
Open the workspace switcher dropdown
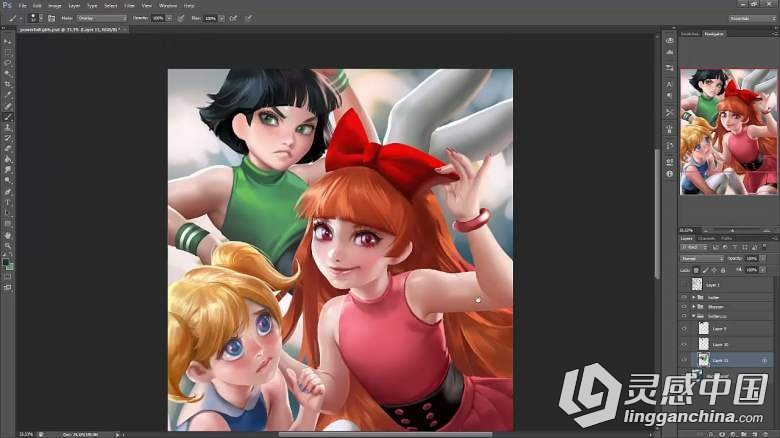(x=752, y=18)
